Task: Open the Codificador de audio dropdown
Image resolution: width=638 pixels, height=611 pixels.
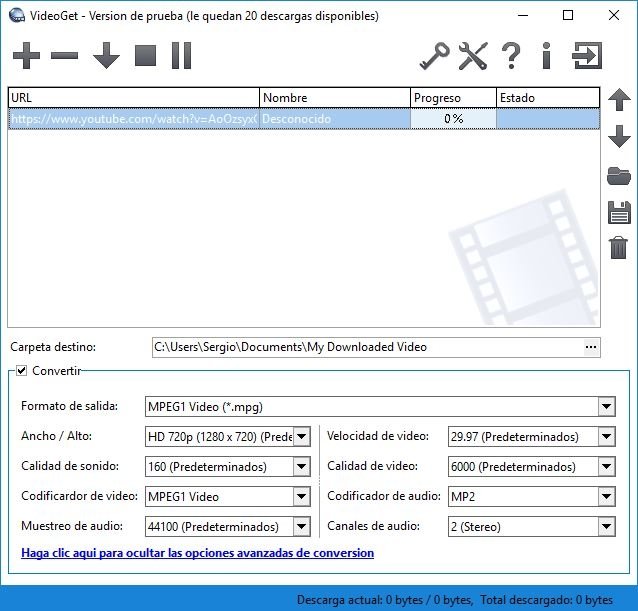Action: [606, 496]
